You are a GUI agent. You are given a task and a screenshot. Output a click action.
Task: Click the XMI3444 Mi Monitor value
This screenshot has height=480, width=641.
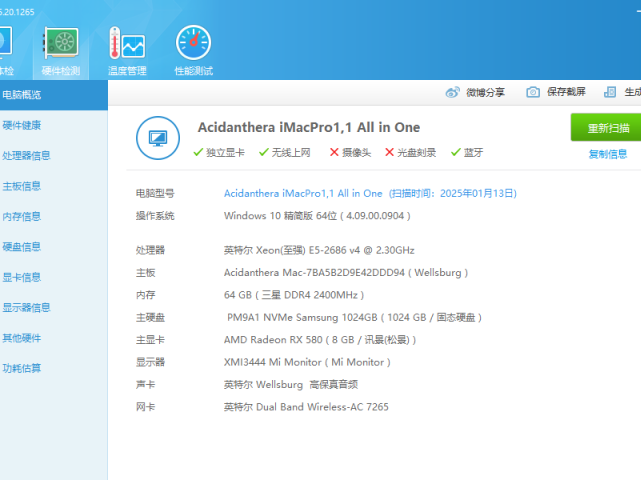(307, 362)
